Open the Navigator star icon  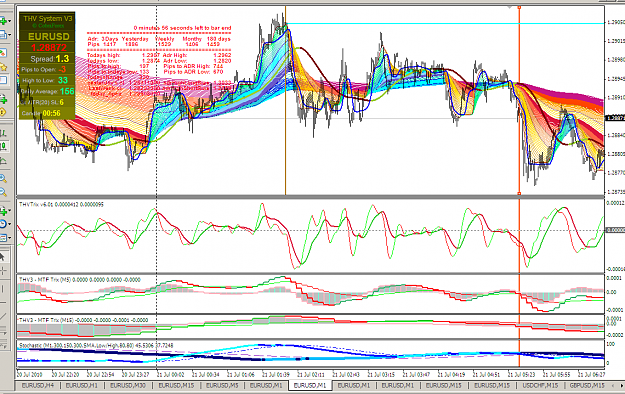pos(3,67)
